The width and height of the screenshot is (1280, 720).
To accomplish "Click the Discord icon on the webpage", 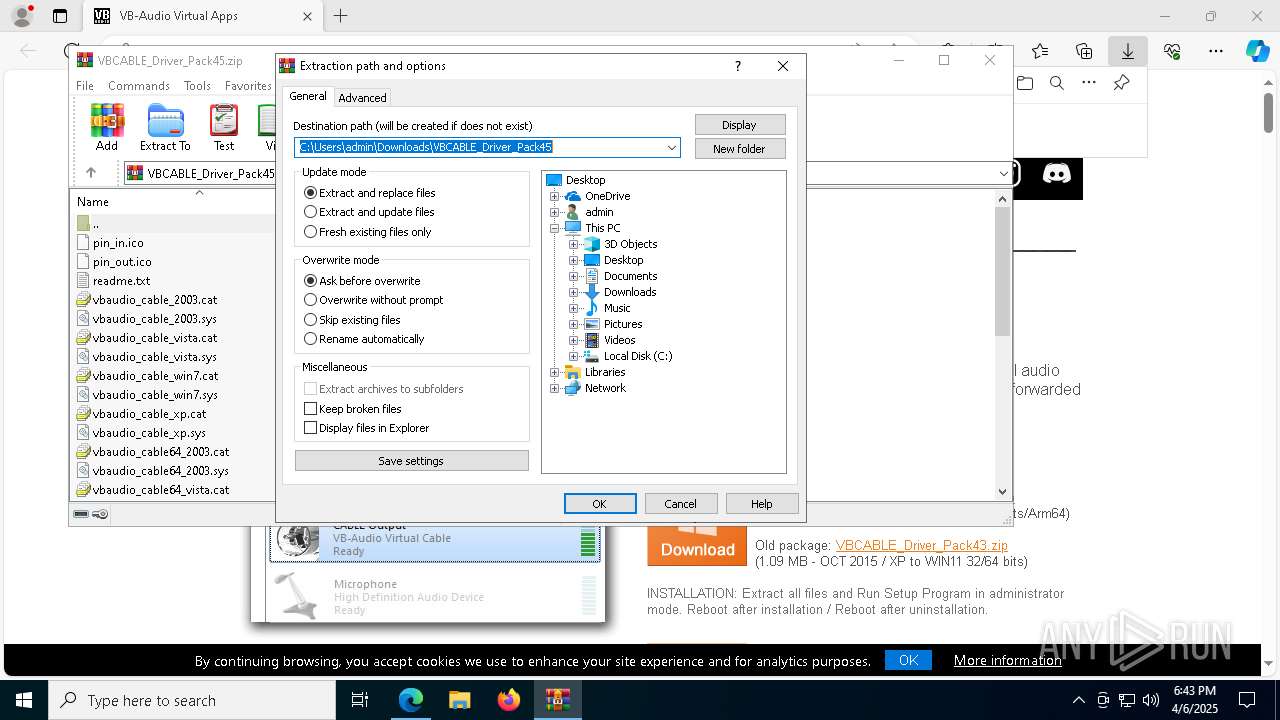I will [x=1056, y=174].
